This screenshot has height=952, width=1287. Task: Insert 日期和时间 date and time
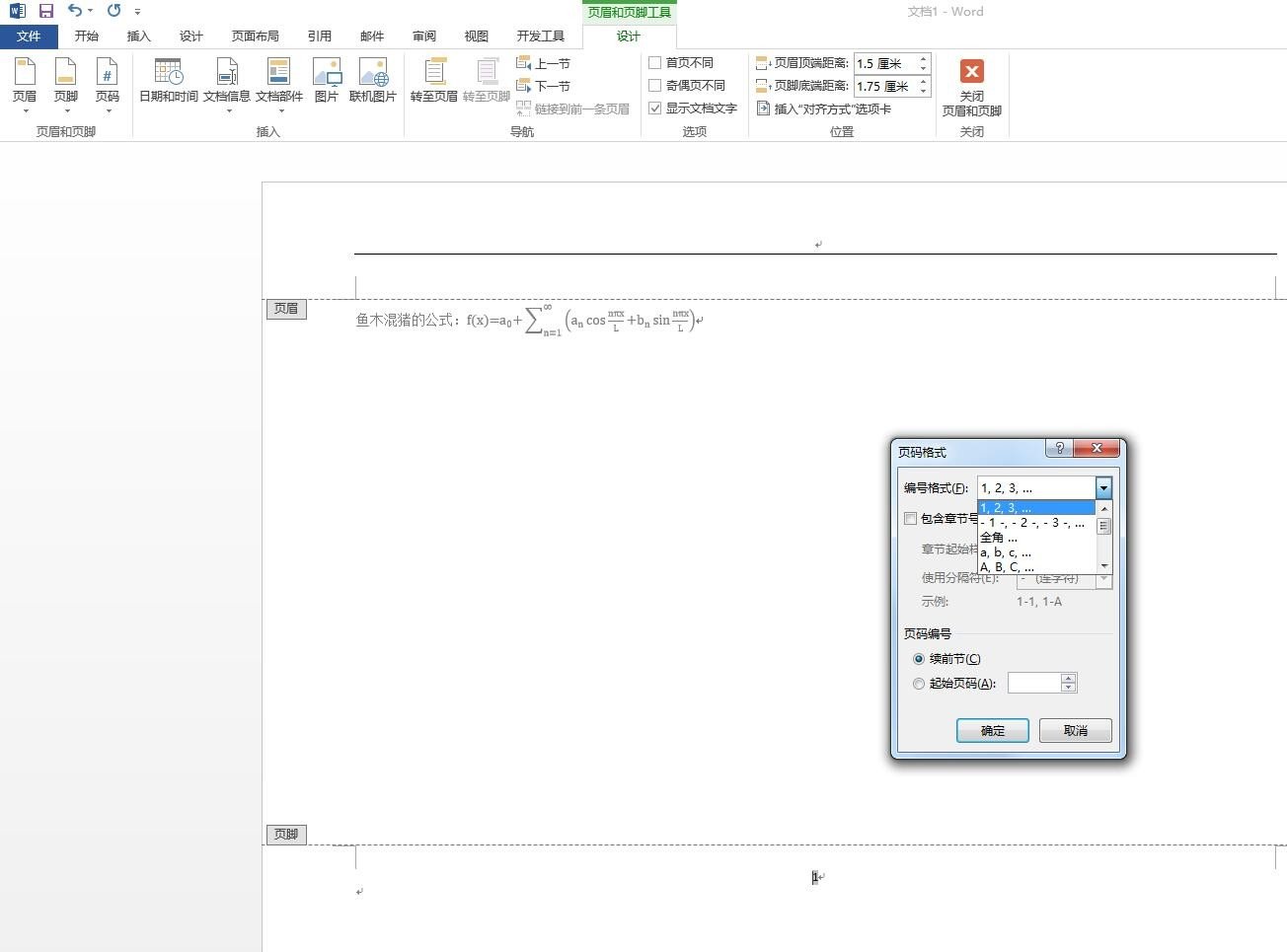(169, 79)
